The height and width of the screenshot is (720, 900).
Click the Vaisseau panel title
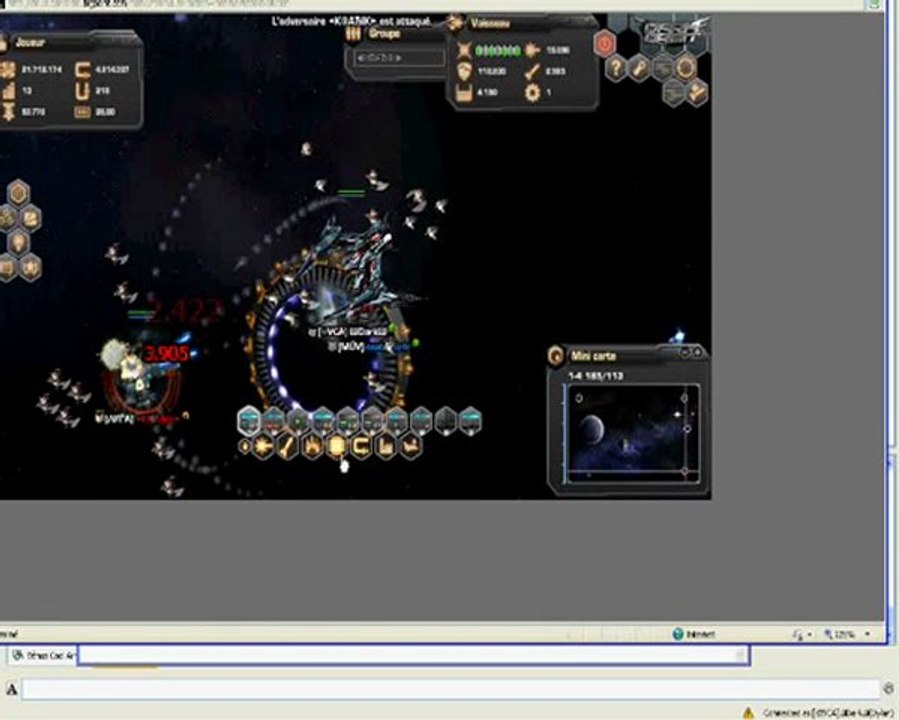490,24
